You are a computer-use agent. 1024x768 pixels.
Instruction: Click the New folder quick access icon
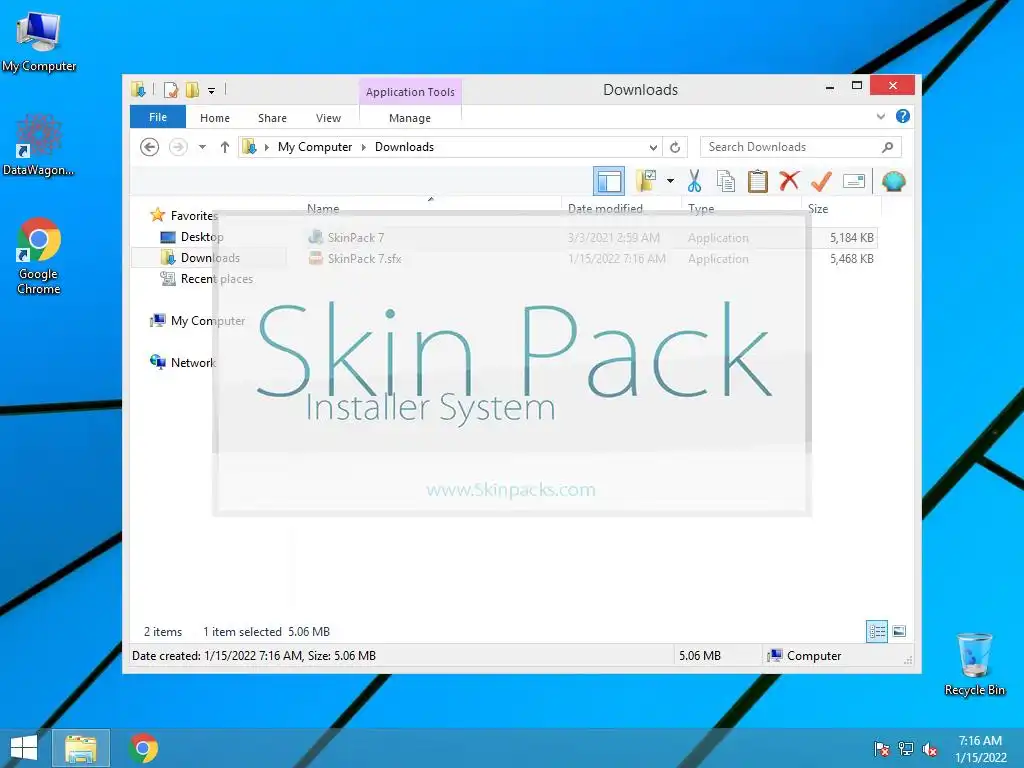point(192,89)
